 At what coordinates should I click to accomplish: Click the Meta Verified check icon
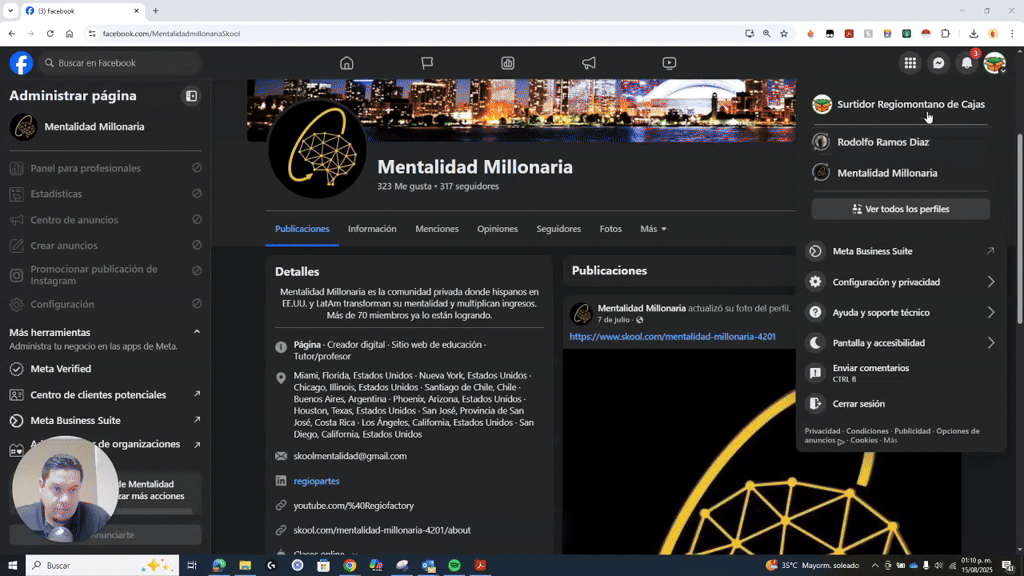(x=16, y=369)
